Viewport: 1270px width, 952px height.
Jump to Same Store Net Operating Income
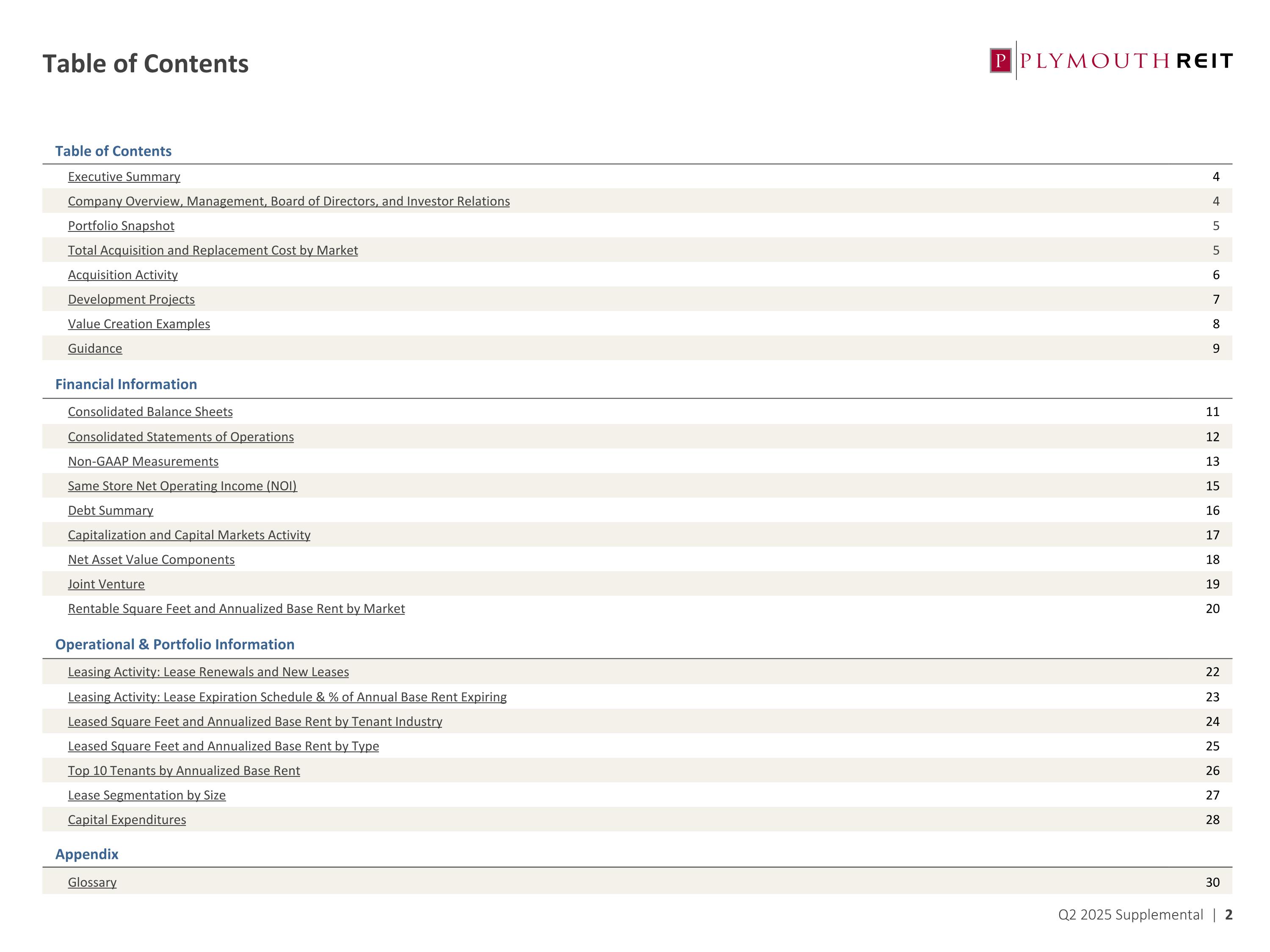182,486
